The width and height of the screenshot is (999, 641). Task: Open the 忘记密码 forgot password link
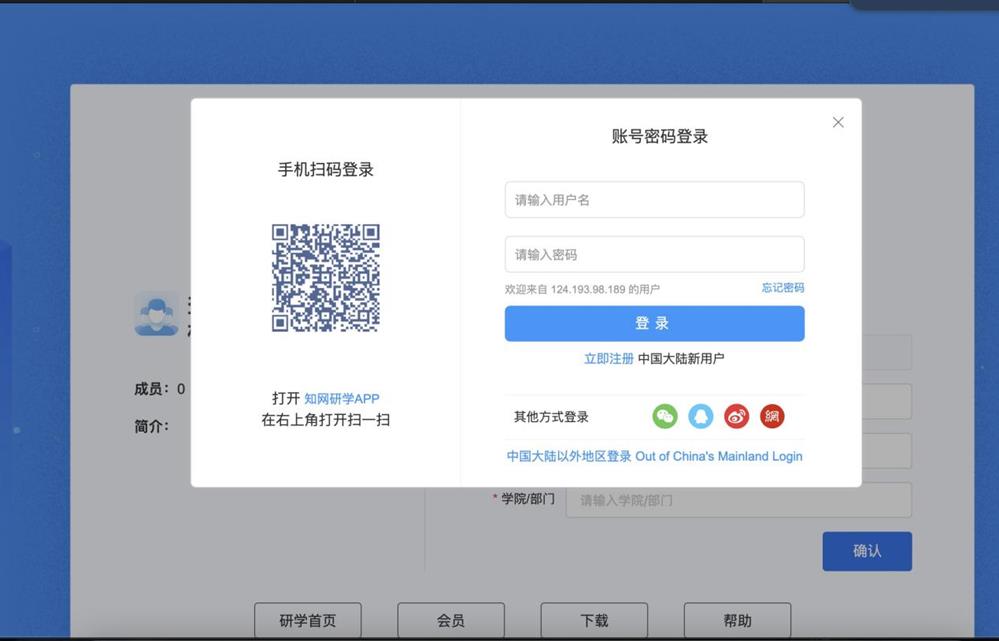[782, 288]
